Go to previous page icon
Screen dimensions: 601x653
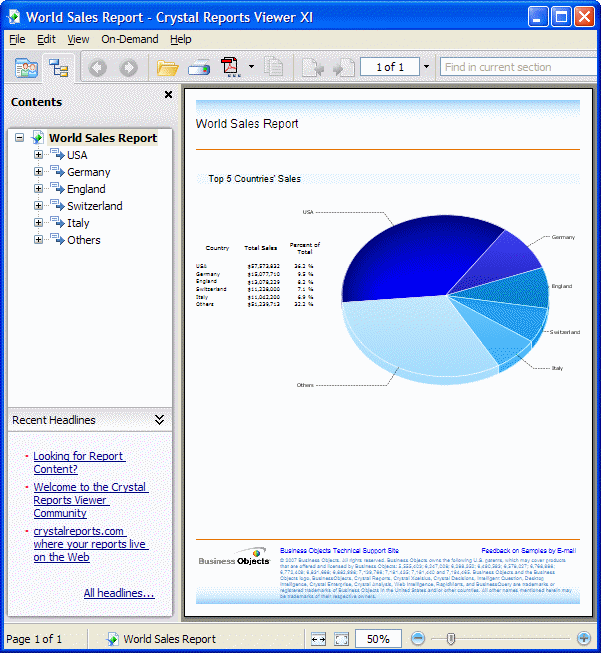click(313, 67)
